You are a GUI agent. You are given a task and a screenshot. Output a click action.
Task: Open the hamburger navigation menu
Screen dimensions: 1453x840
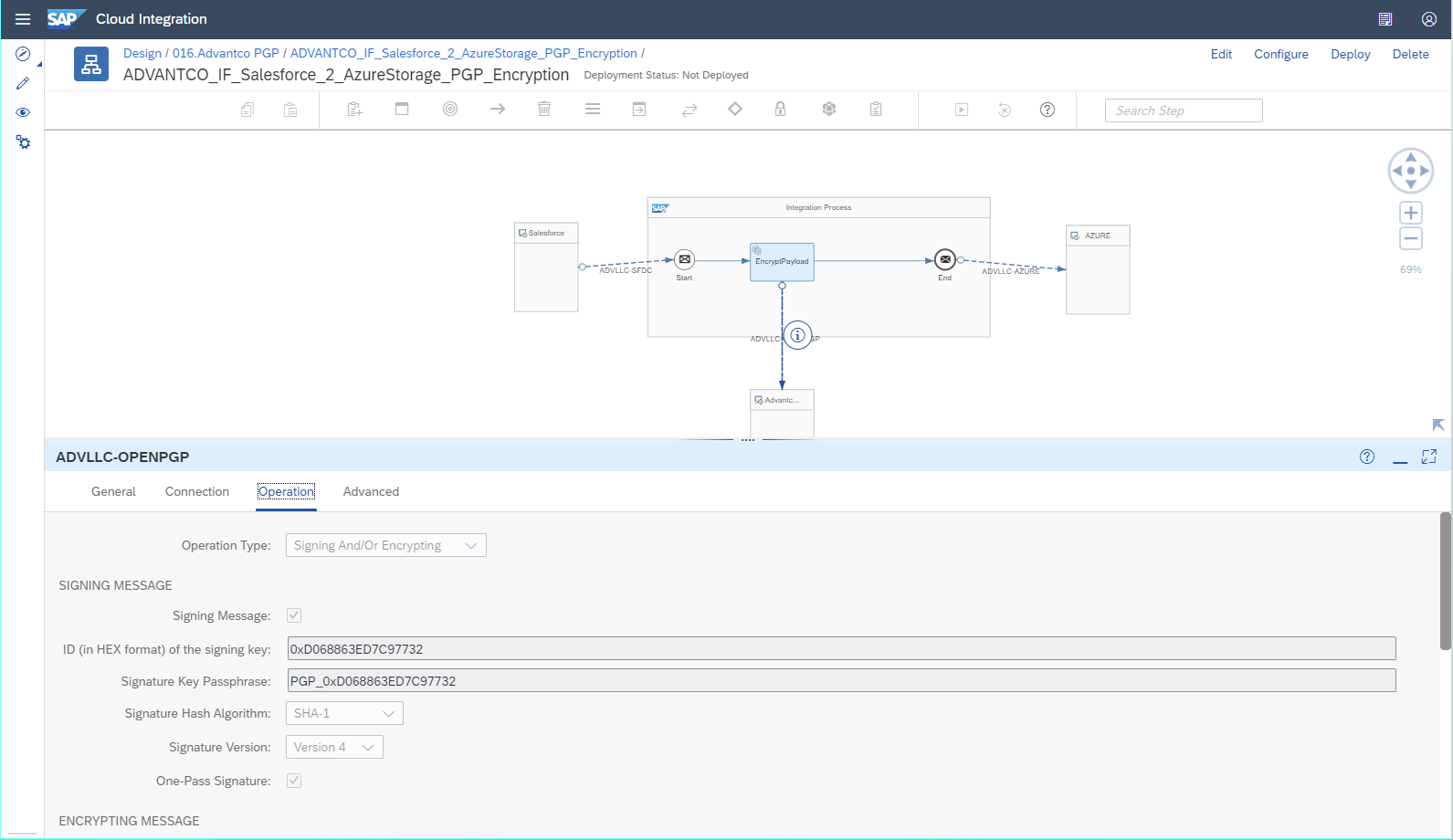click(23, 19)
